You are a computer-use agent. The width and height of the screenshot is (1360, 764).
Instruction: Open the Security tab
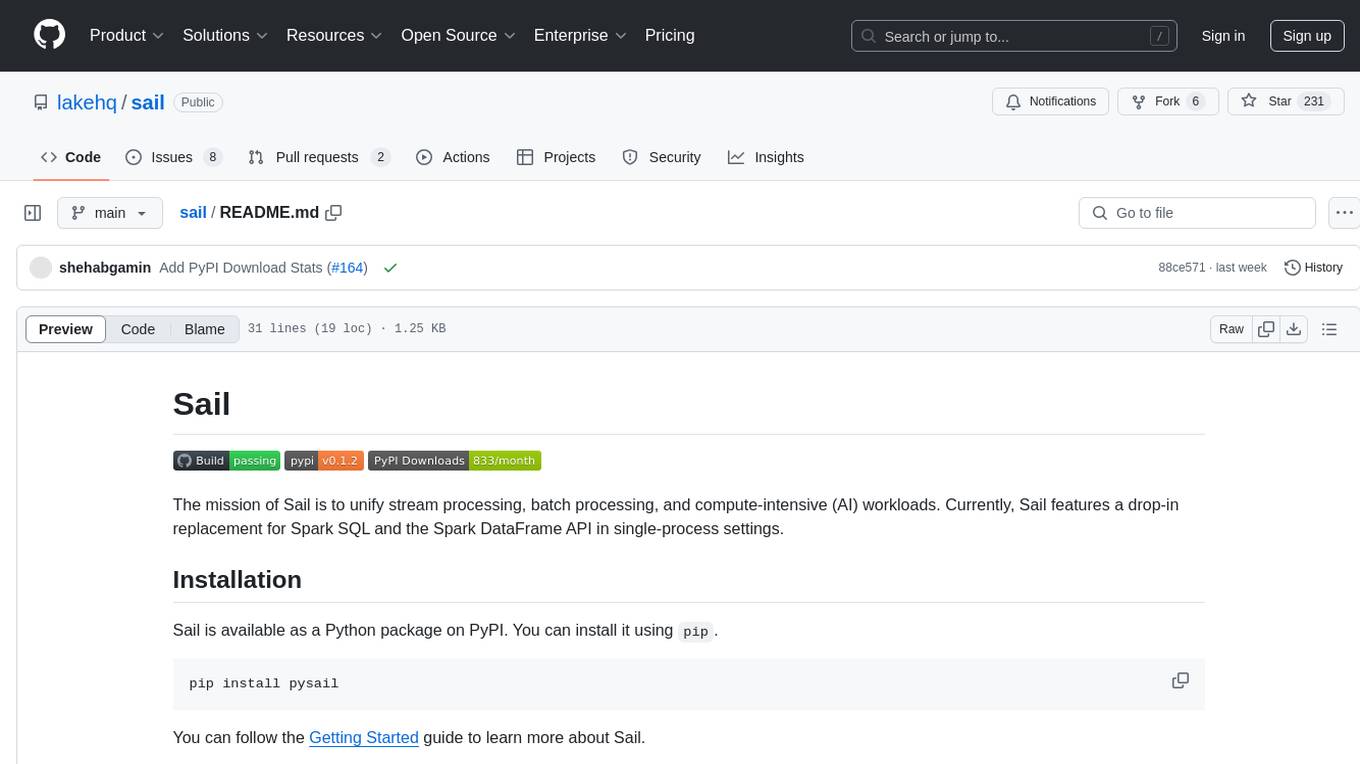point(661,157)
